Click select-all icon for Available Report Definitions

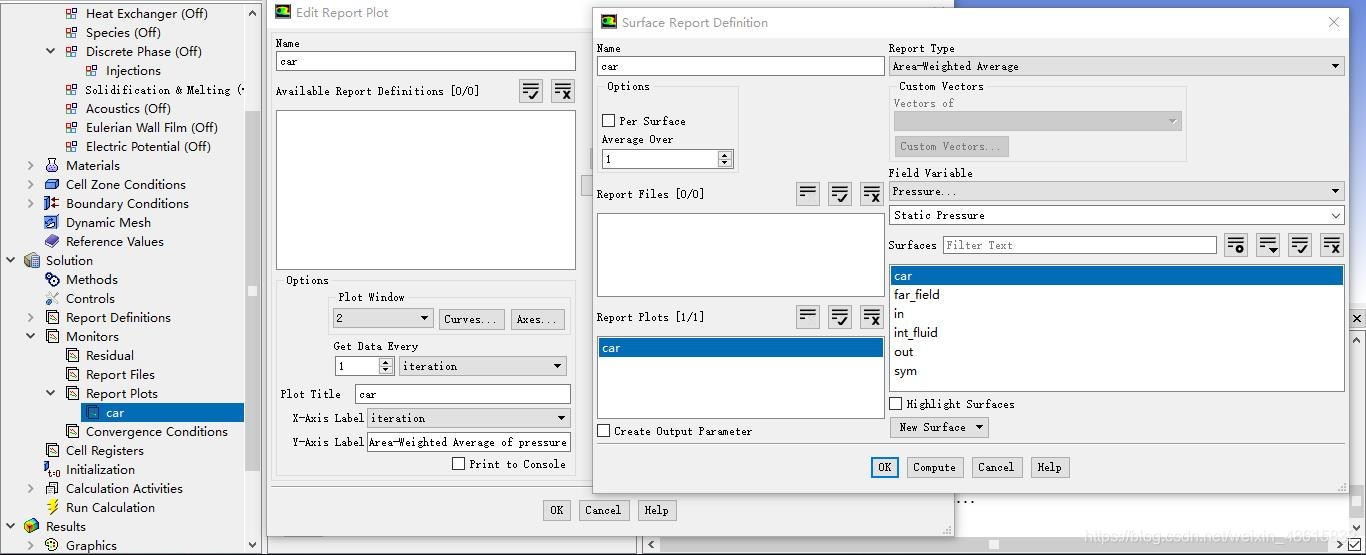pyautogui.click(x=531, y=91)
